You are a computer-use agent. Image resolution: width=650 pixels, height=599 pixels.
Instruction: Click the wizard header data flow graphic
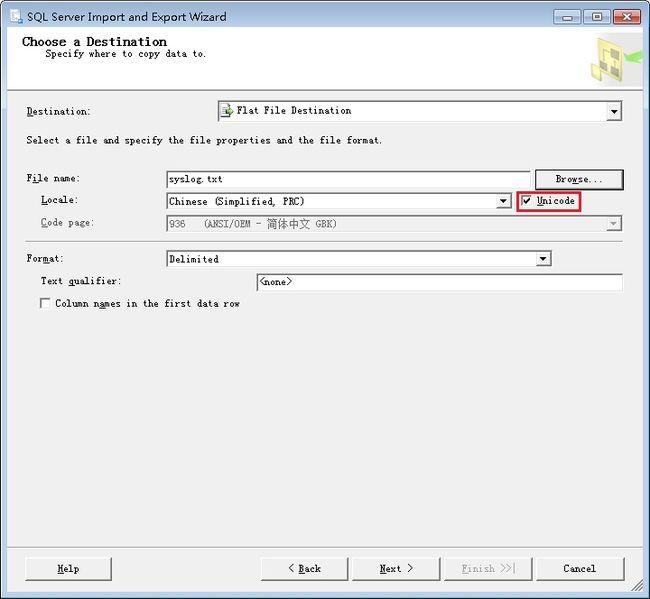tap(616, 60)
